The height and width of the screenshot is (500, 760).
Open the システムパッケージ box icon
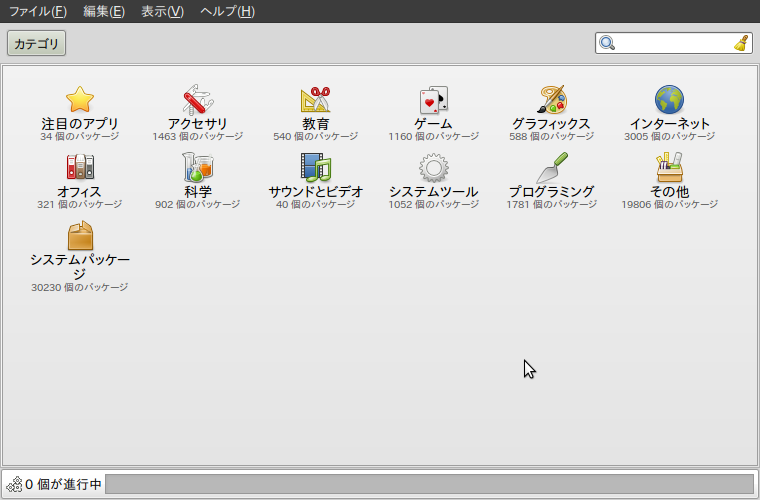click(x=80, y=235)
